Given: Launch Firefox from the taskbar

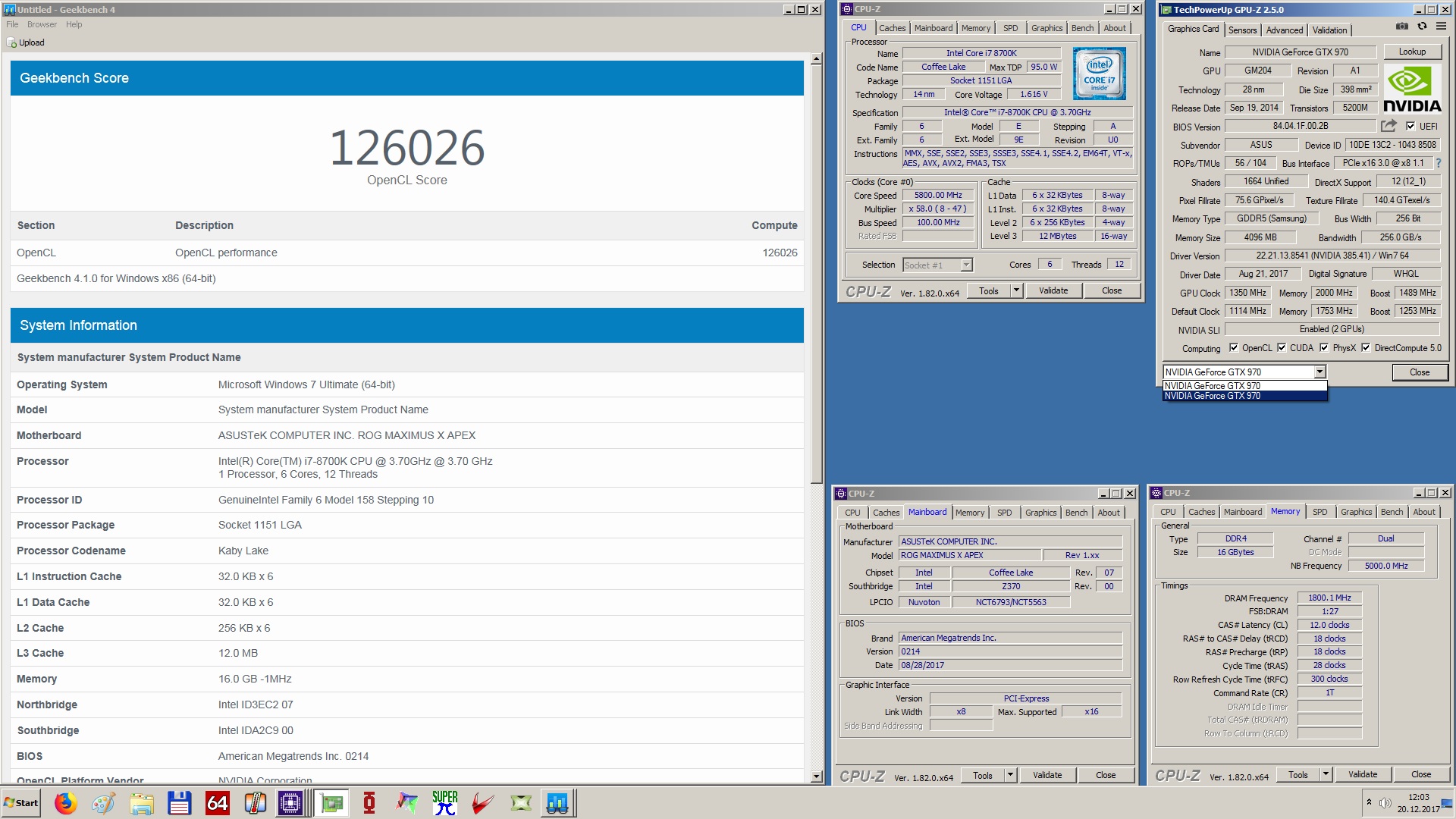Looking at the screenshot, I should point(66,803).
